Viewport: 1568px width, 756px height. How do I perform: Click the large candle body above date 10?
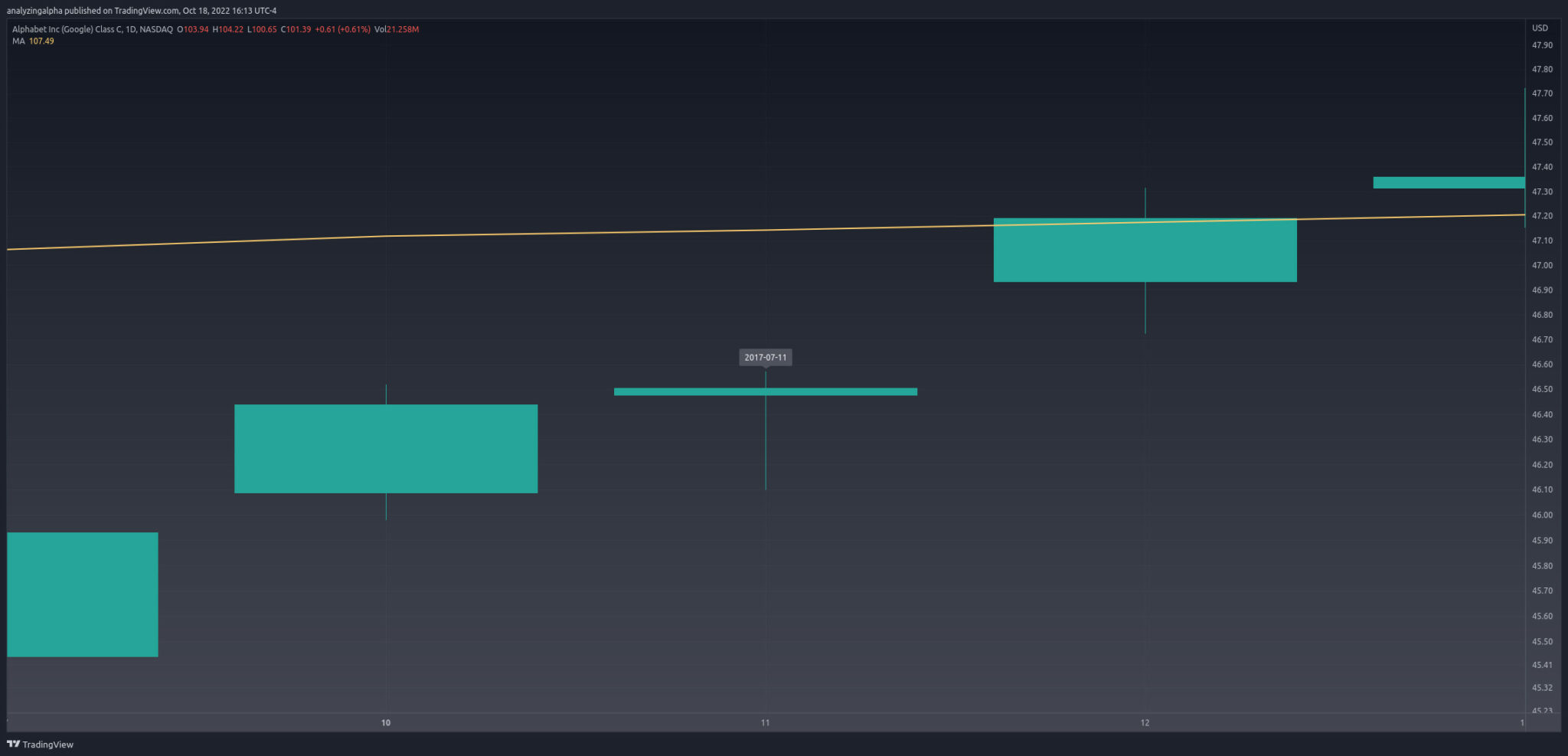pyautogui.click(x=386, y=448)
